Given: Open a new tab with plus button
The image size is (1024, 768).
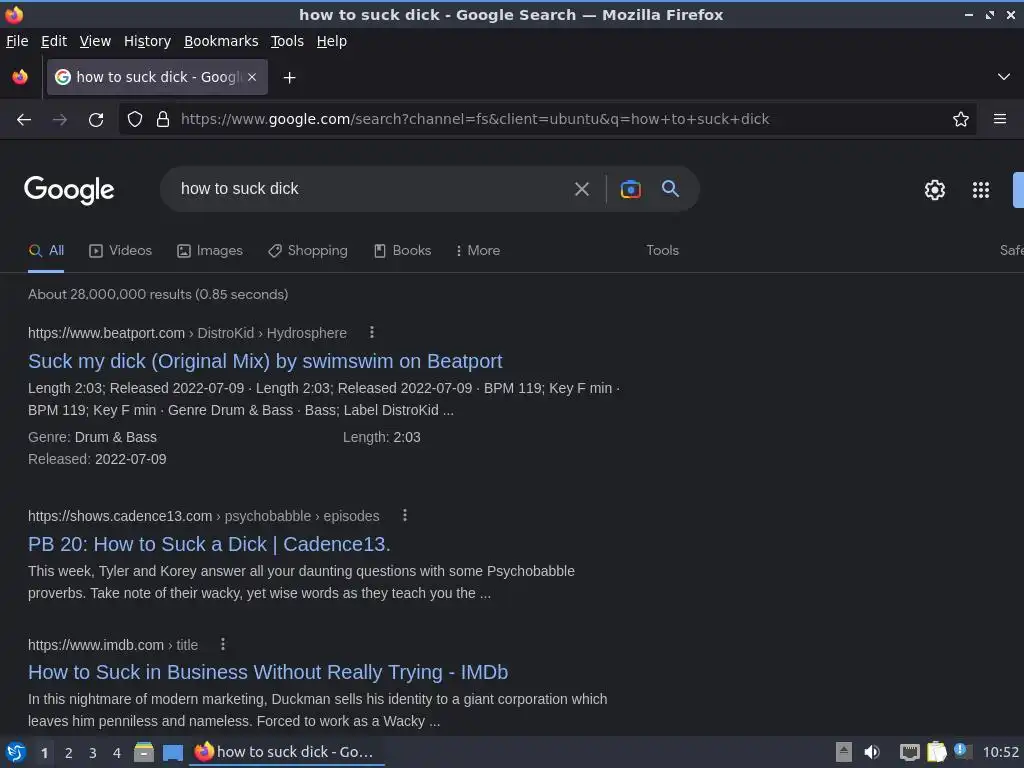Looking at the screenshot, I should pyautogui.click(x=289, y=78).
